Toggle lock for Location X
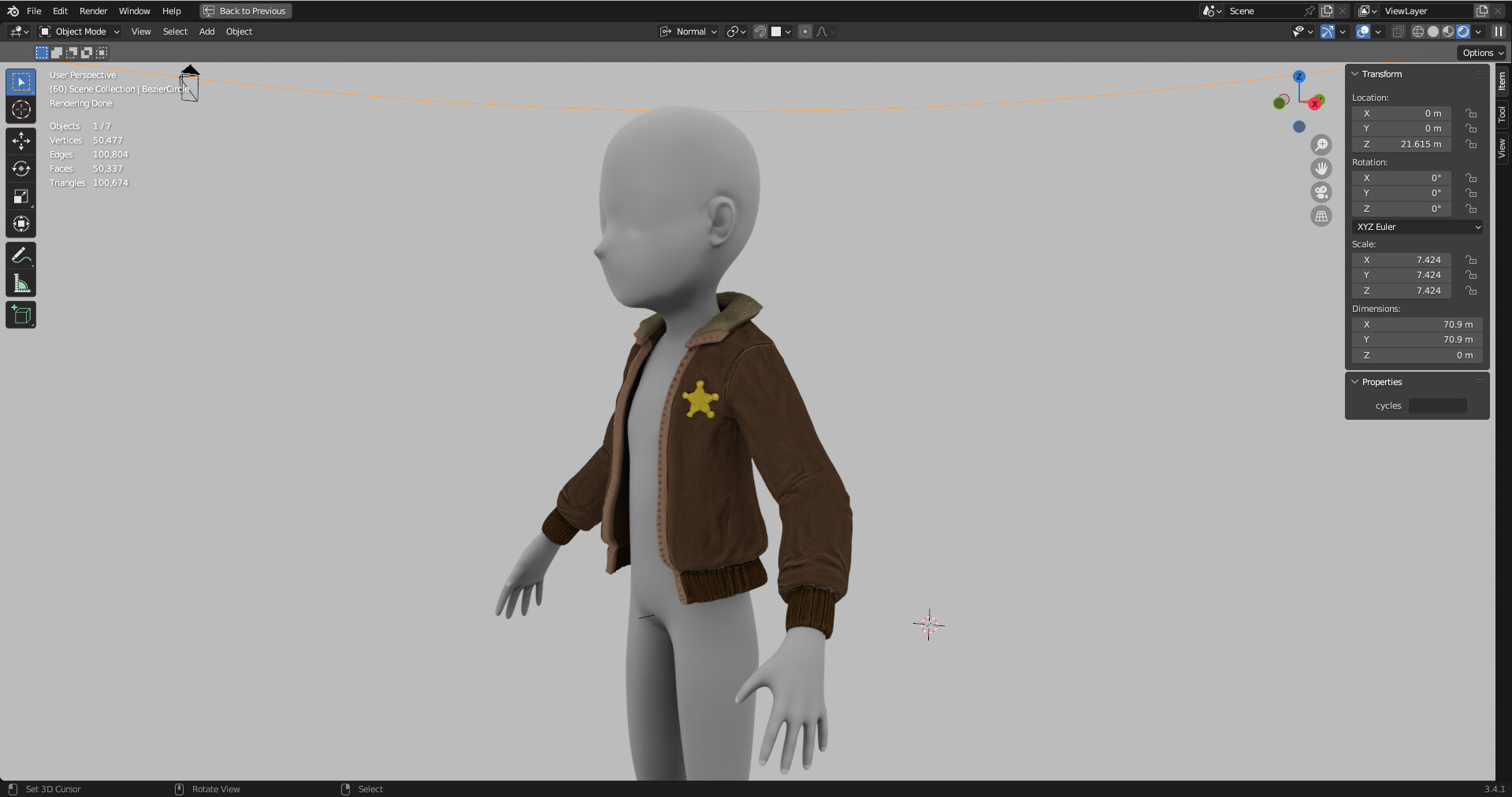Image resolution: width=1512 pixels, height=797 pixels. [x=1471, y=113]
